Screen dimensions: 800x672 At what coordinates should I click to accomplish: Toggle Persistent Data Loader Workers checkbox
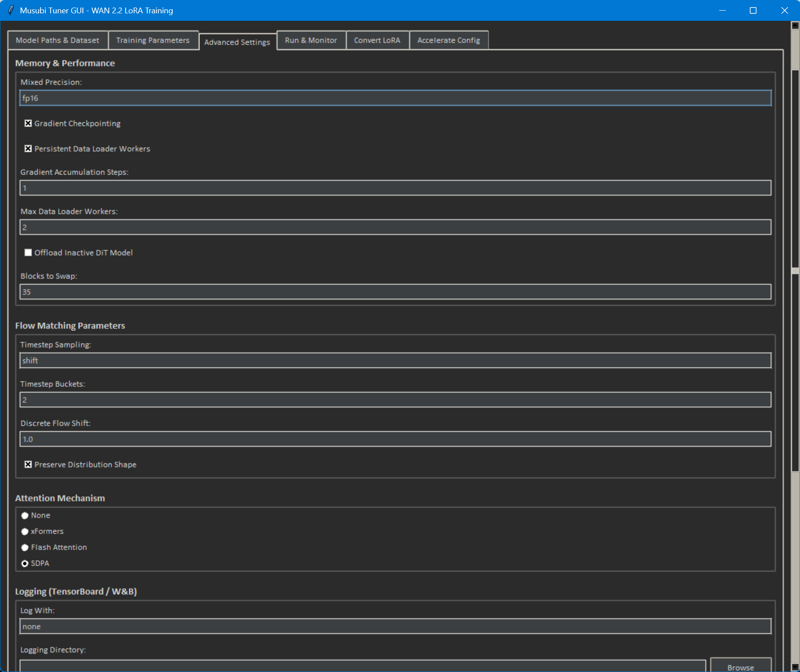pyautogui.click(x=29, y=149)
